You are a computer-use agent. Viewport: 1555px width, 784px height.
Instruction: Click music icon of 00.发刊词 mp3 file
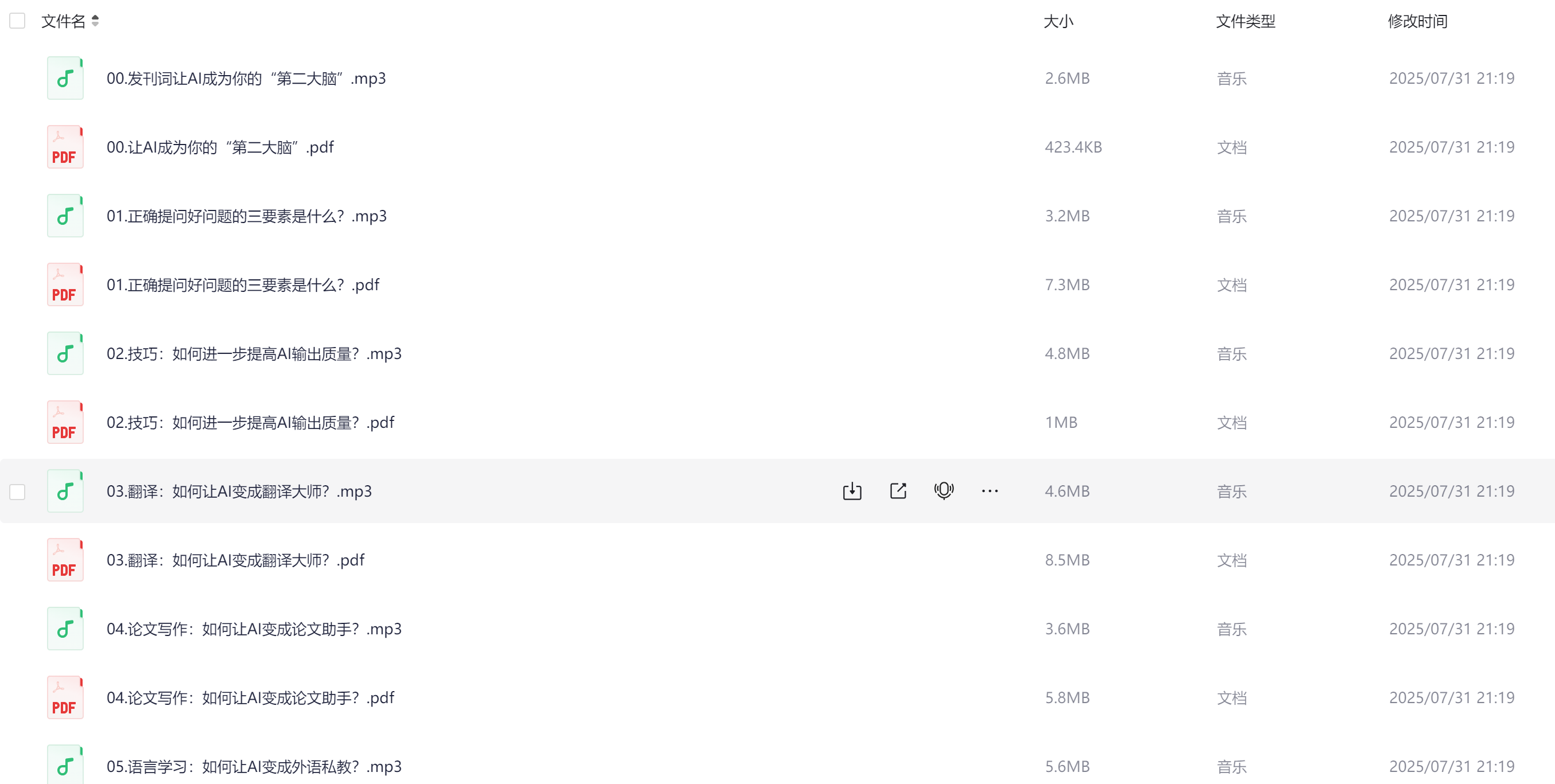[65, 78]
